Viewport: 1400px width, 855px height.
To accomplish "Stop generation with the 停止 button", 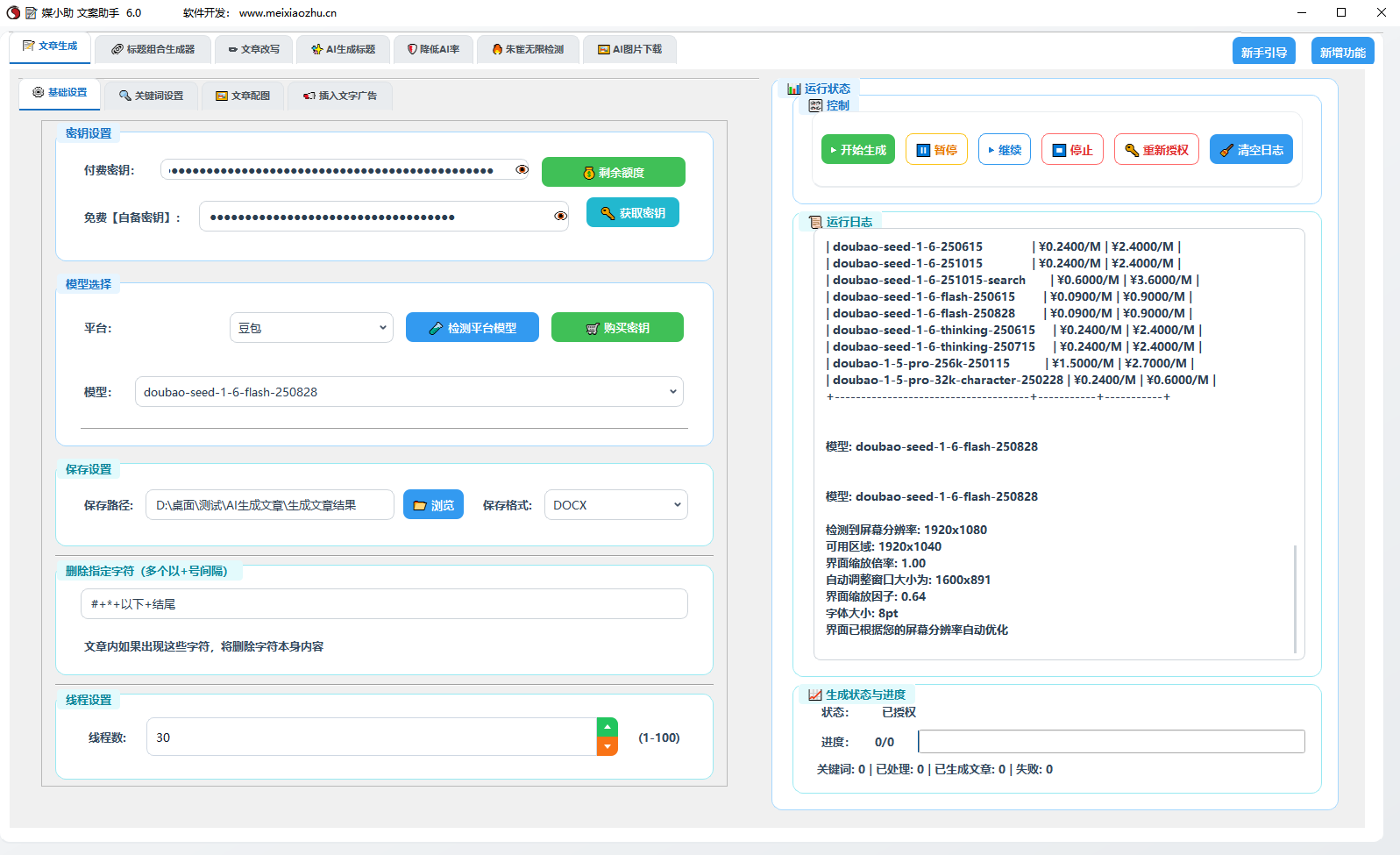I will [1072, 150].
